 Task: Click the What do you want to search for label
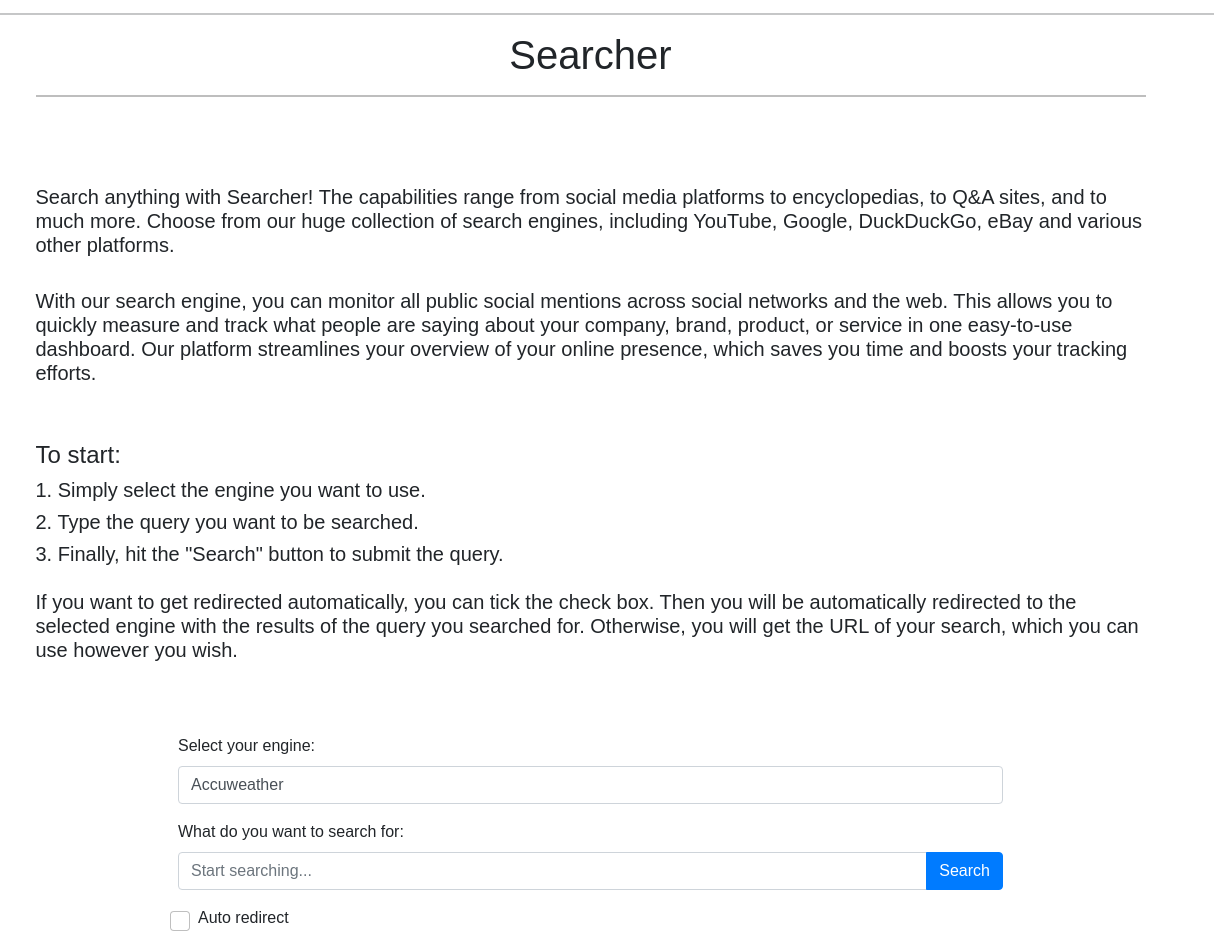[291, 832]
